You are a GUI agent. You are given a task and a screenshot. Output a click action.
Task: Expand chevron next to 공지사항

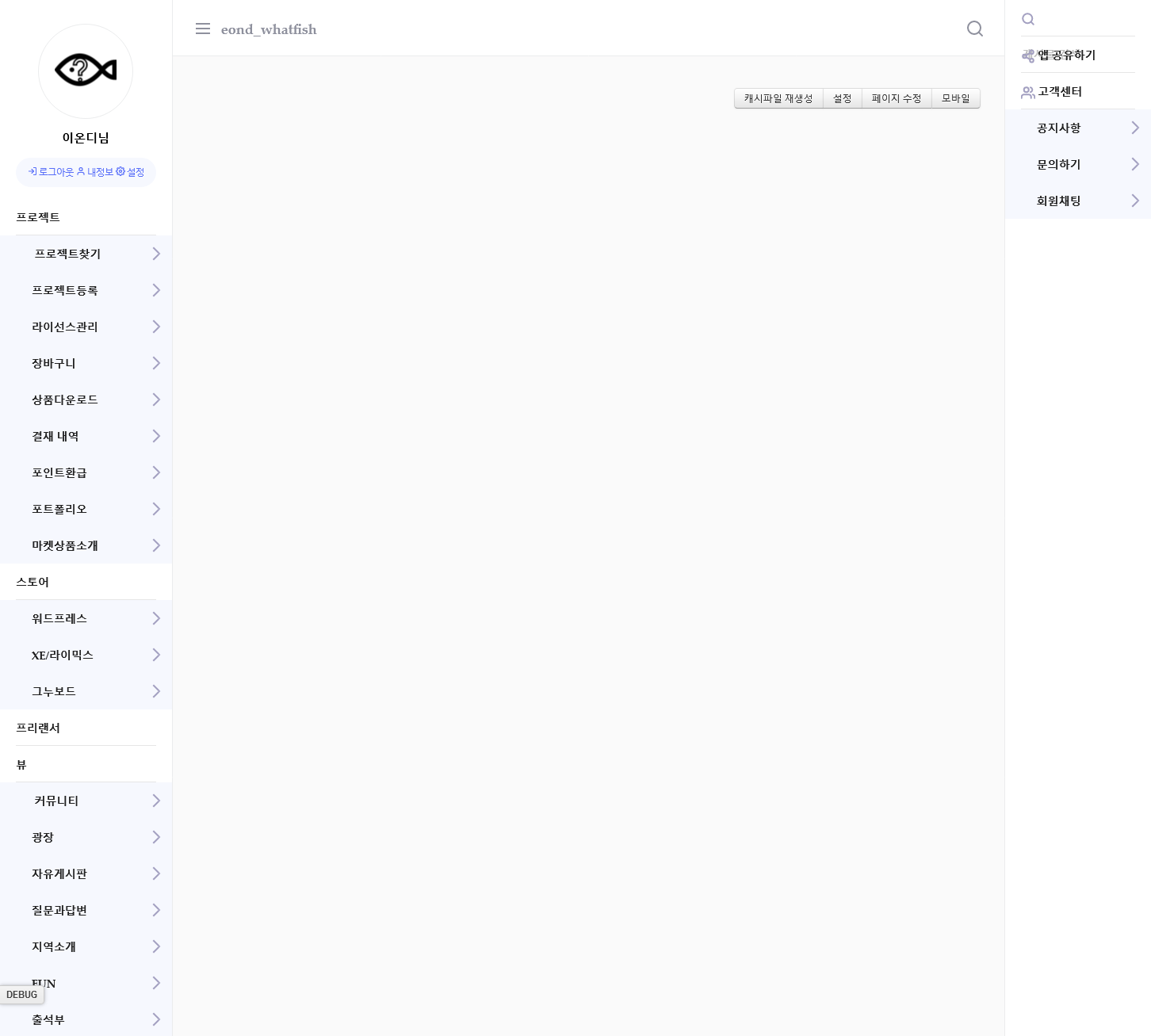(x=1135, y=128)
